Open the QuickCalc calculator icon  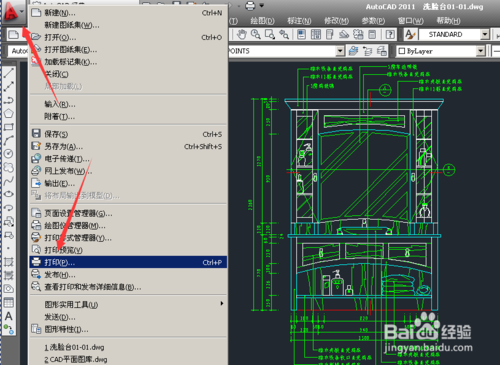[372, 34]
